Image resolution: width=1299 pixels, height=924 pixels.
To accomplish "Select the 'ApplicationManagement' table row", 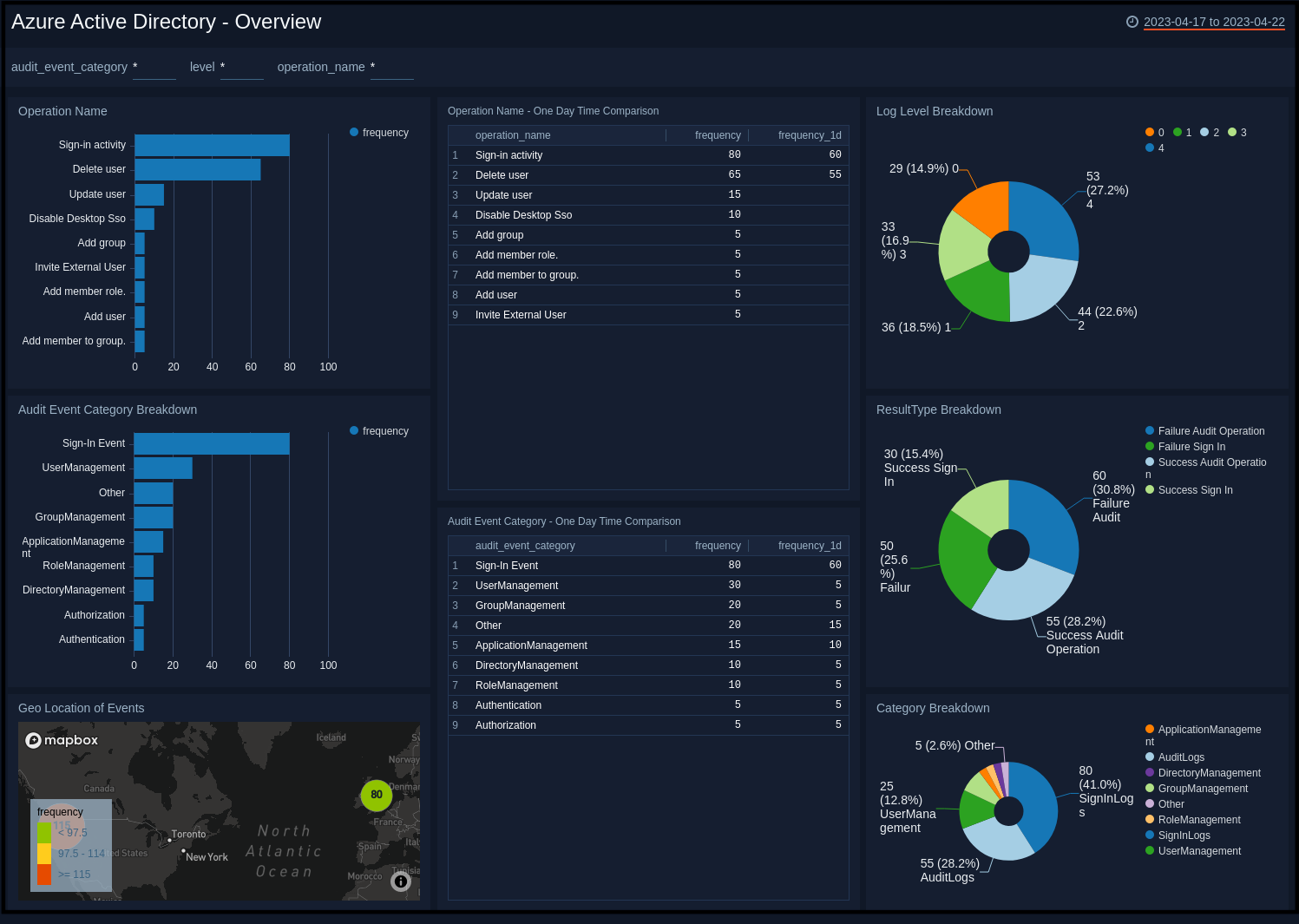I will click(x=648, y=645).
